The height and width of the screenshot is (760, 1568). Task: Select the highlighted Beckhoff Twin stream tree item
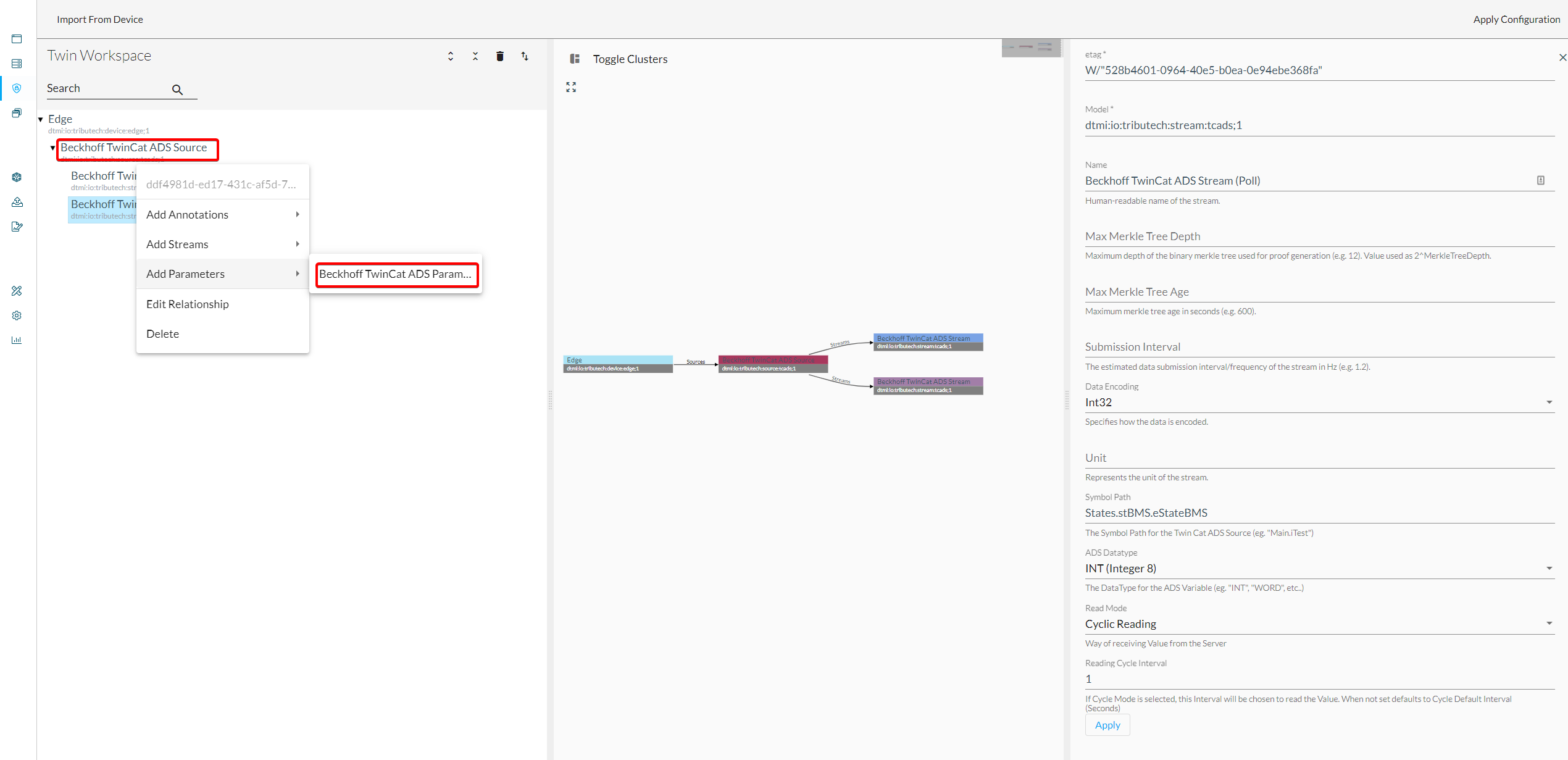tap(103, 209)
